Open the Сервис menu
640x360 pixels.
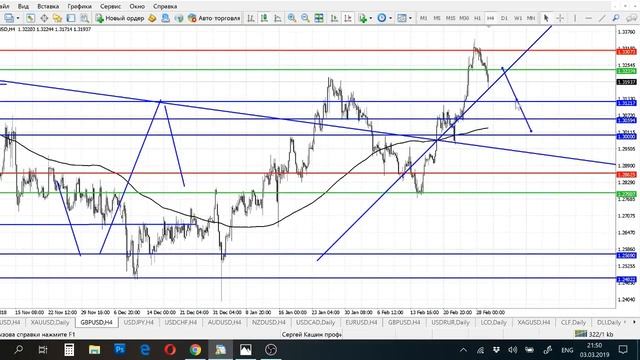pos(110,6)
